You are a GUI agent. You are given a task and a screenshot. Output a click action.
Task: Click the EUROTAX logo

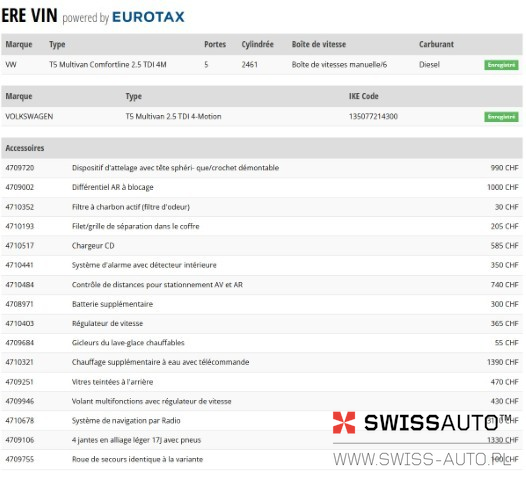pyautogui.click(x=148, y=17)
